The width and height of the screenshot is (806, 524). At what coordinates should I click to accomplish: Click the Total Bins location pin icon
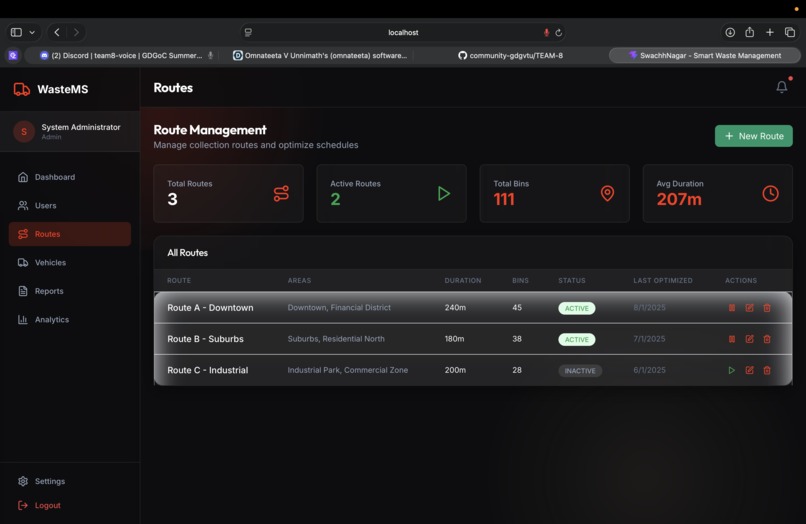[x=607, y=194]
